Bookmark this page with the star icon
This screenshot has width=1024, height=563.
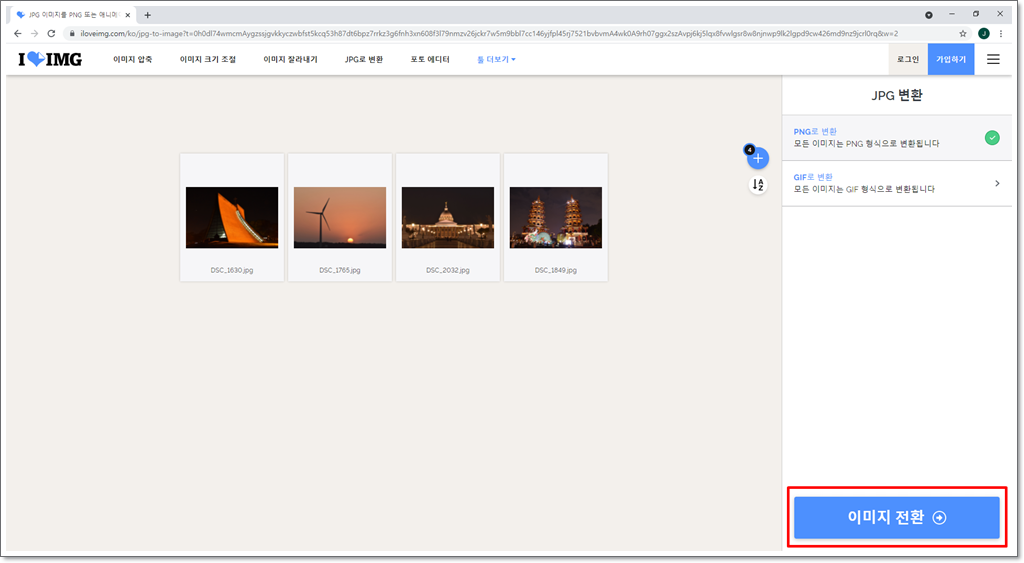click(x=963, y=33)
